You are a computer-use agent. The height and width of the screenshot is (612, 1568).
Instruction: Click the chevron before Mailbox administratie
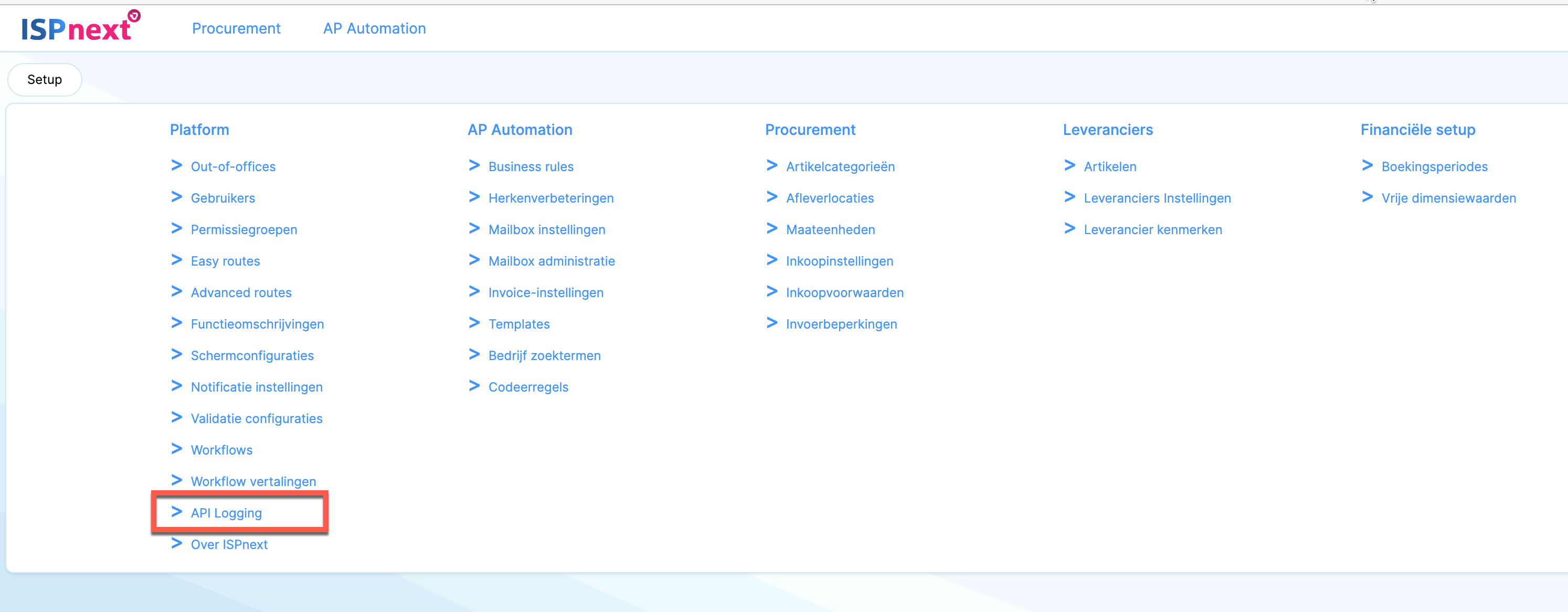pos(474,260)
